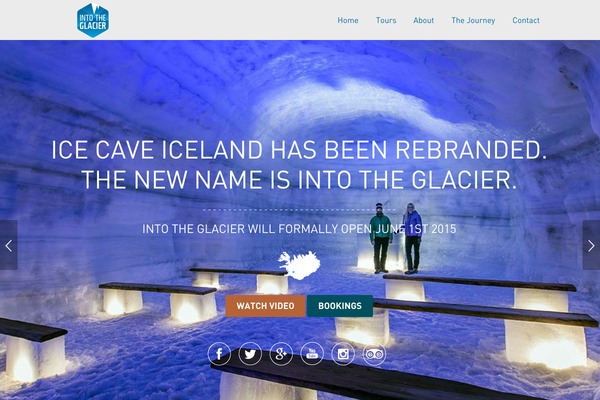The width and height of the screenshot is (600, 400).
Task: Open The Journey menu item
Action: click(473, 20)
